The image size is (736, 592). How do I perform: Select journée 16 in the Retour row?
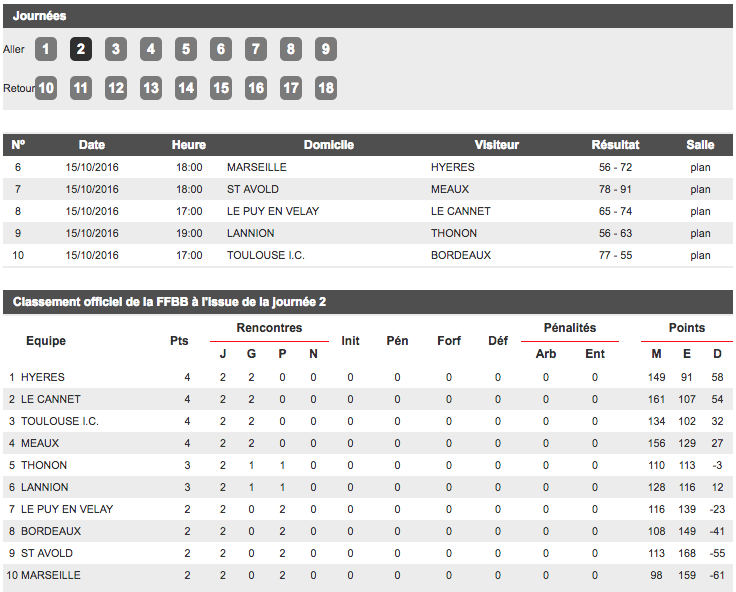[256, 88]
